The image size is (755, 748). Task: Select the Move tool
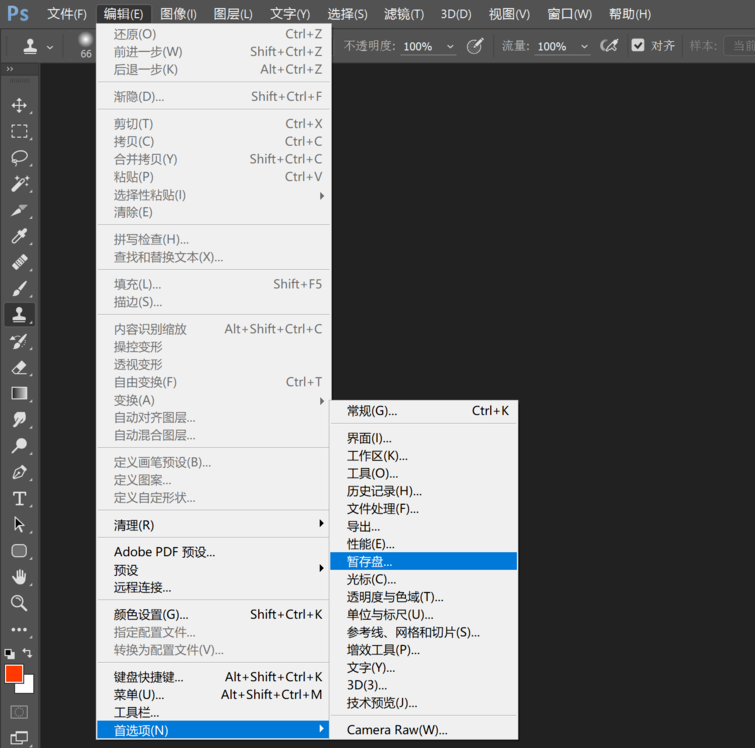point(19,105)
